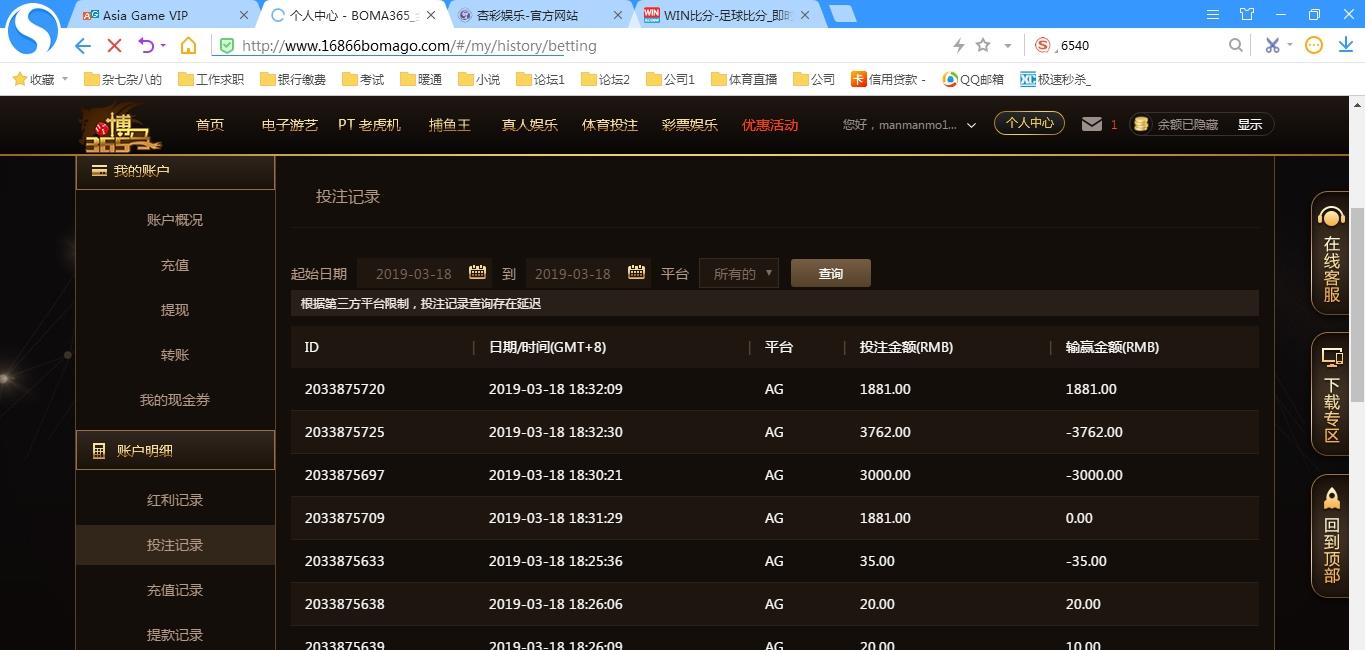Open 充值记录 in the sidebar
1365x650 pixels.
coord(175,590)
